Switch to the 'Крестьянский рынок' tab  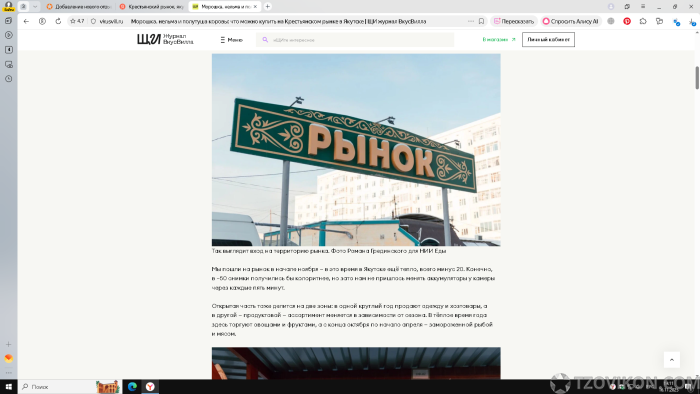pyautogui.click(x=152, y=7)
